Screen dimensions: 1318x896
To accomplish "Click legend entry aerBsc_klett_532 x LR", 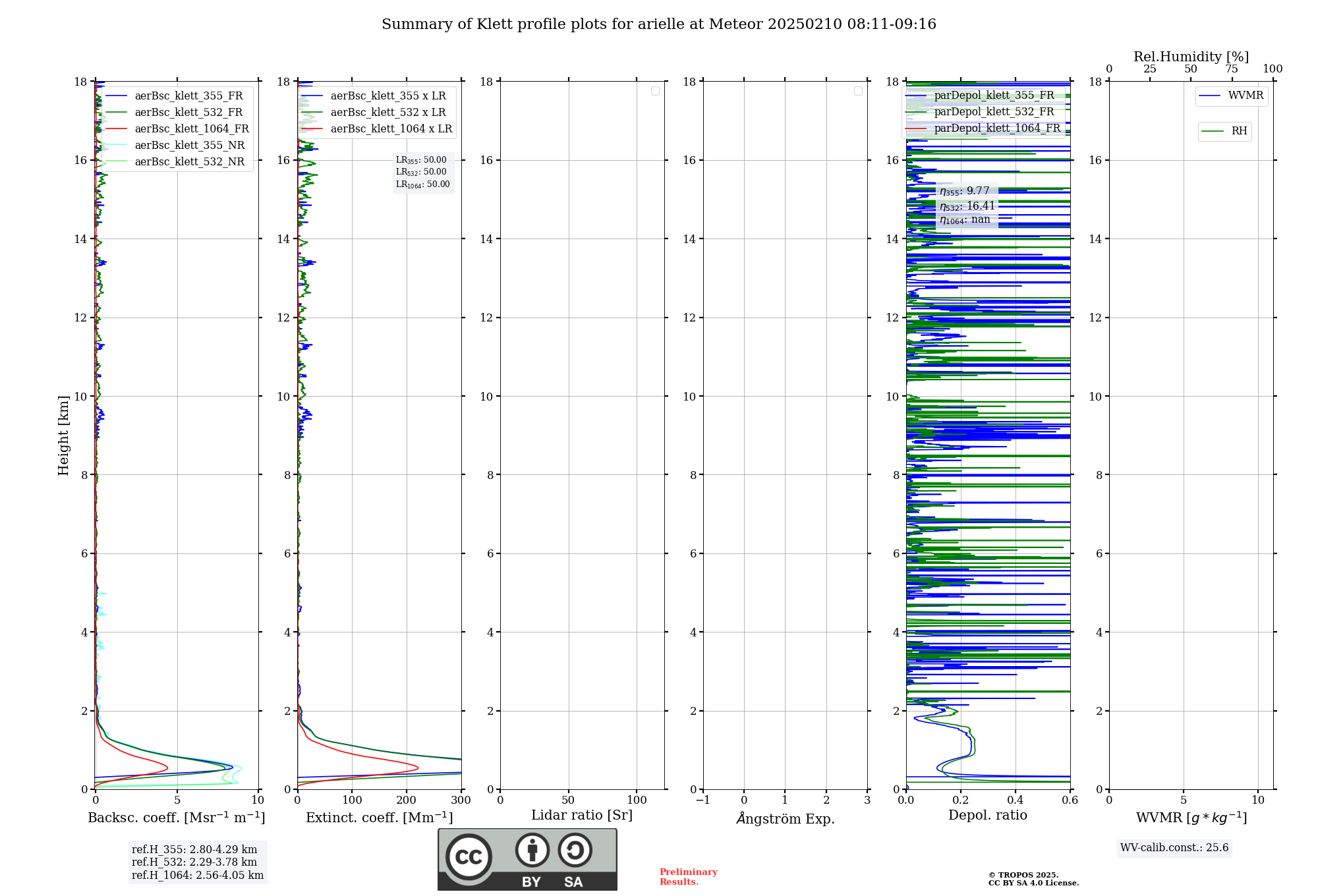I will pos(376,112).
